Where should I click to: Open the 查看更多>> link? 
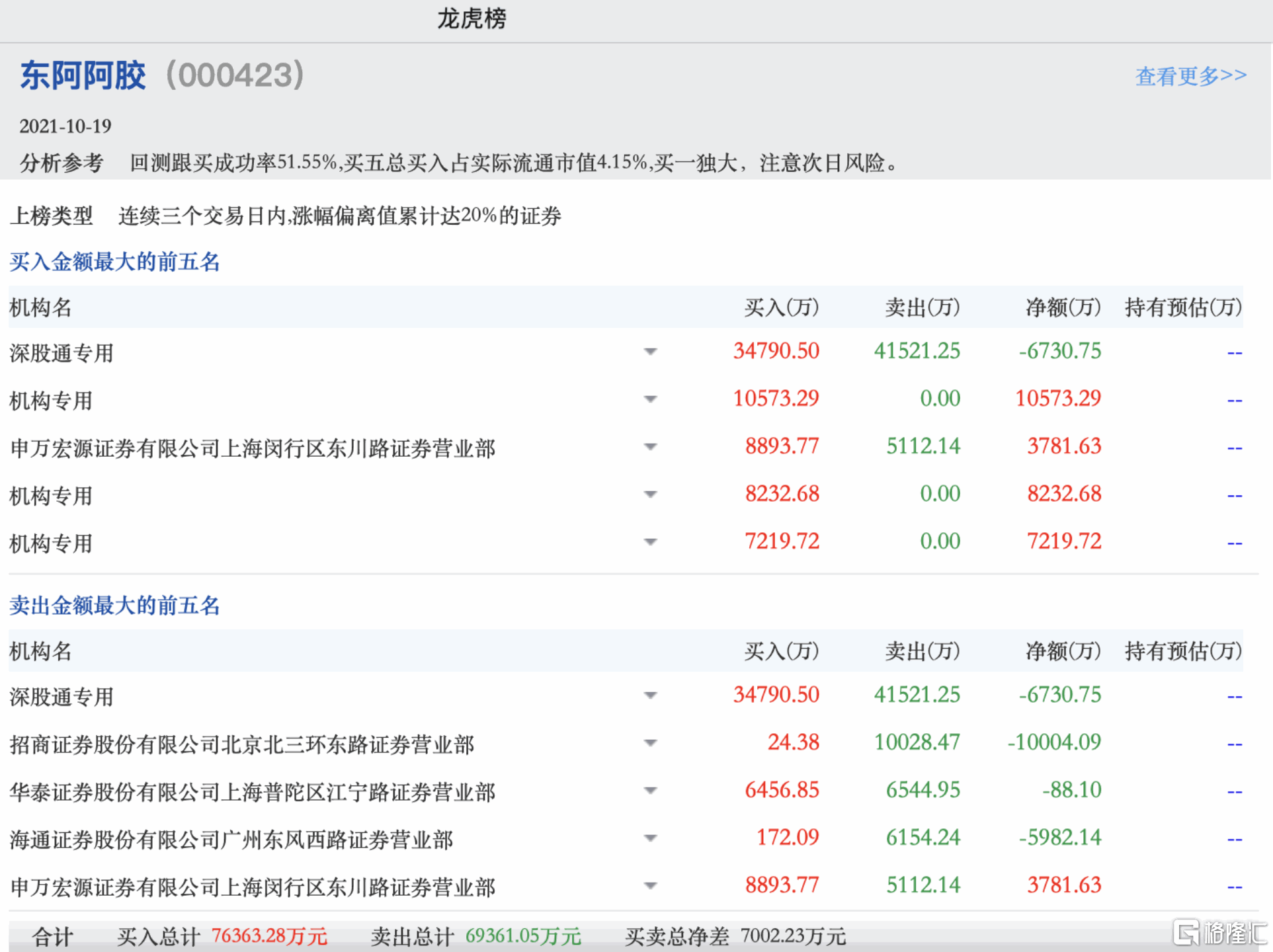(x=1190, y=76)
